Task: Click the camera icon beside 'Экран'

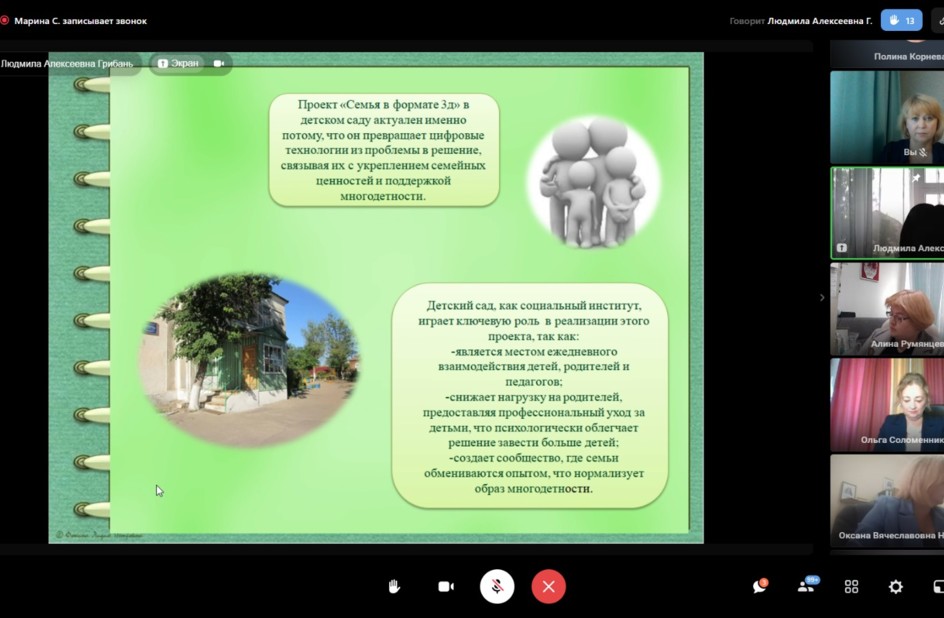Action: pyautogui.click(x=218, y=63)
